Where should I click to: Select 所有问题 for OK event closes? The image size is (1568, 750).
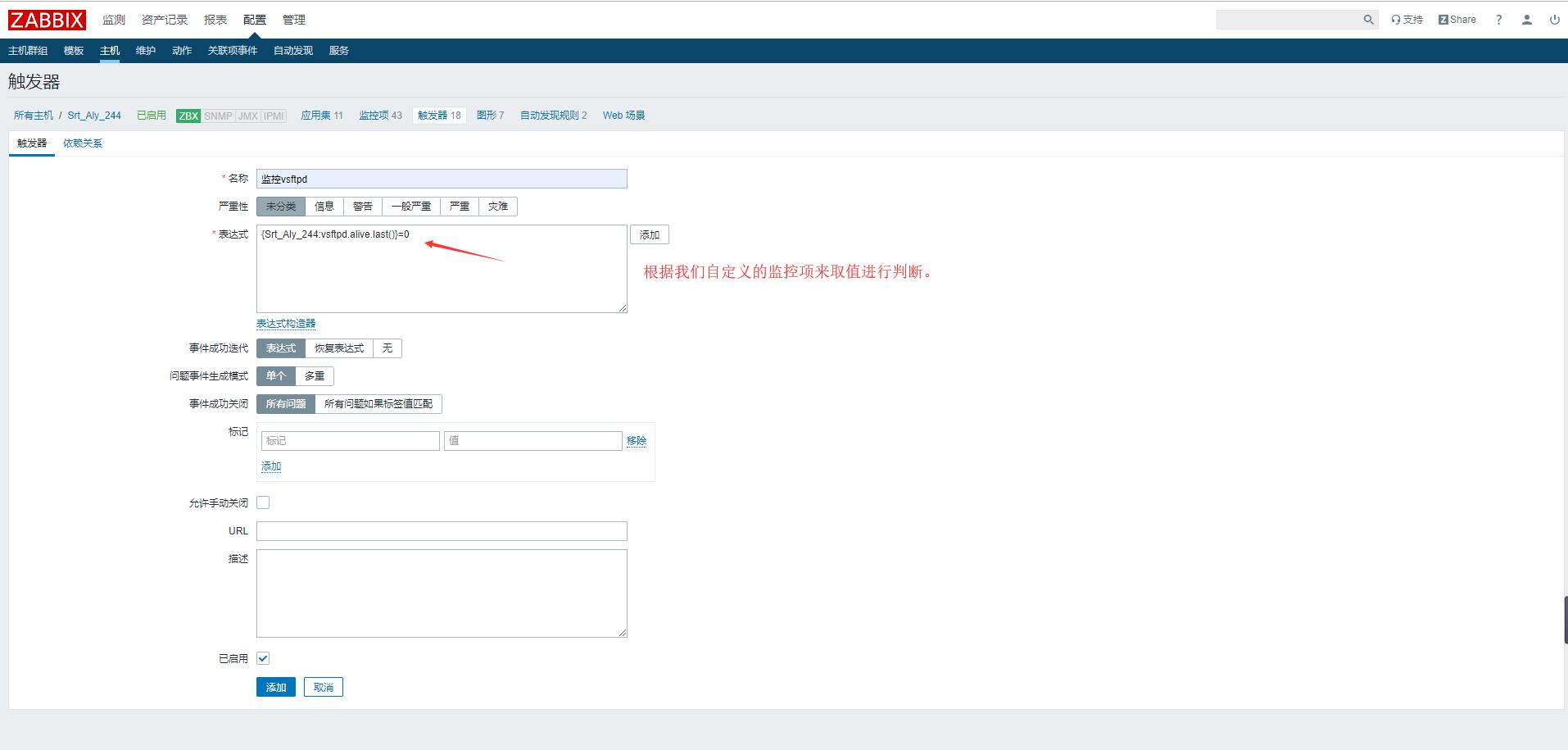(x=286, y=404)
